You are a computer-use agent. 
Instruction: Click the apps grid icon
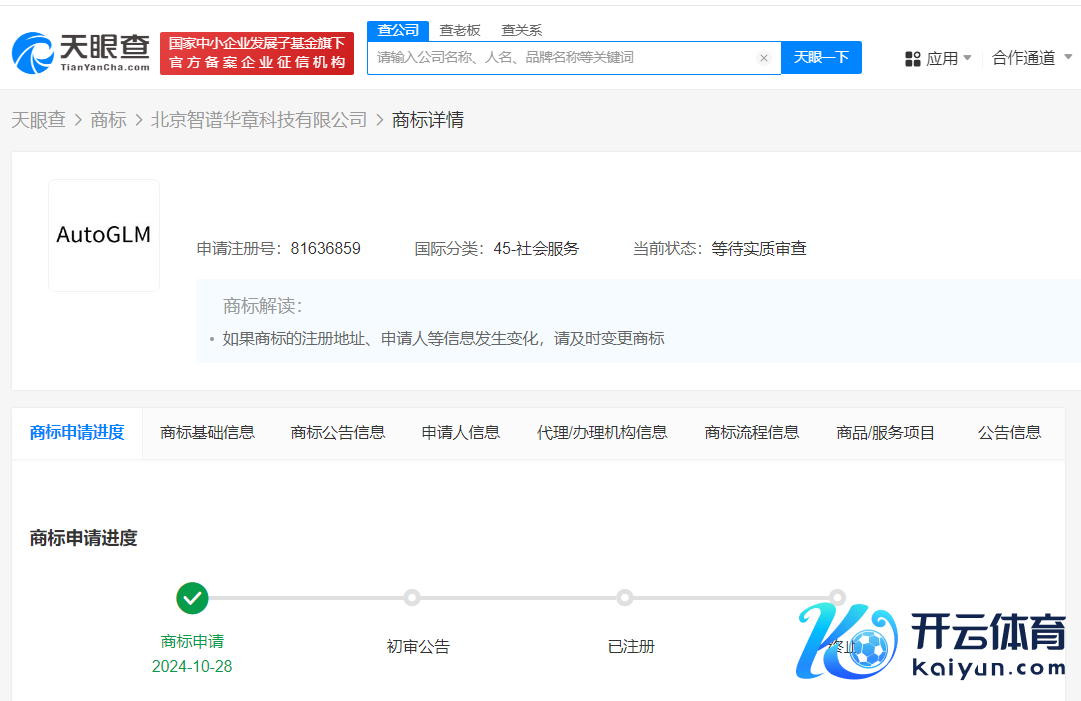[x=912, y=59]
